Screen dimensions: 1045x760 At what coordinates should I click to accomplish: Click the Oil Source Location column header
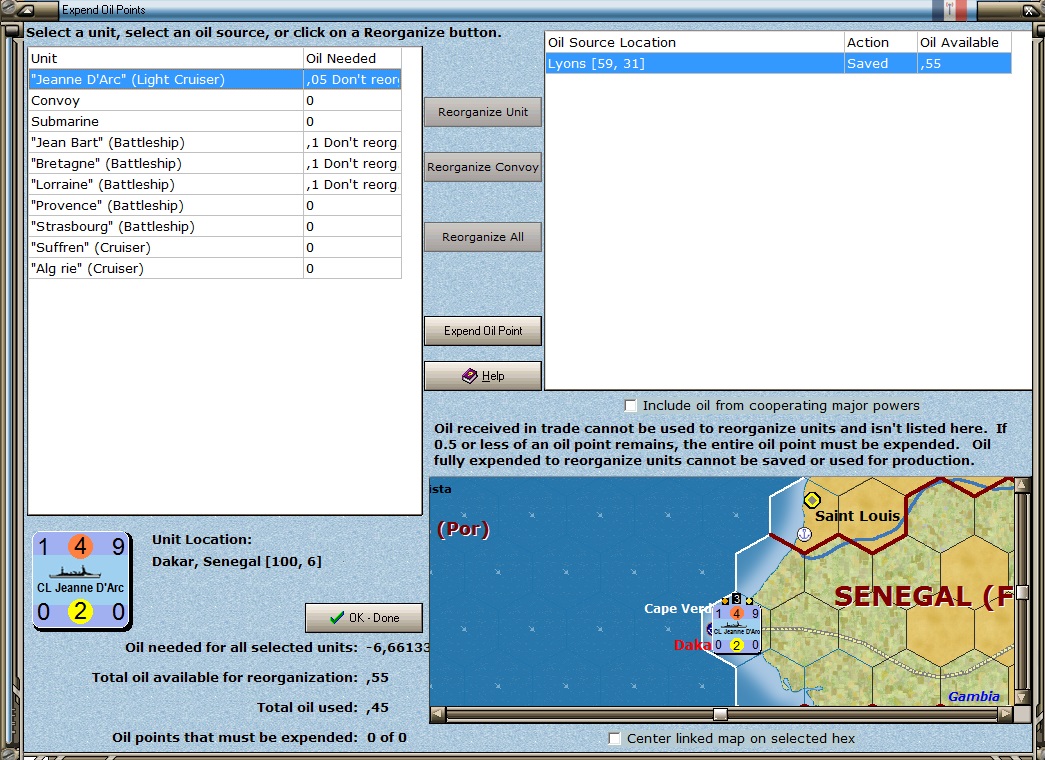694,43
